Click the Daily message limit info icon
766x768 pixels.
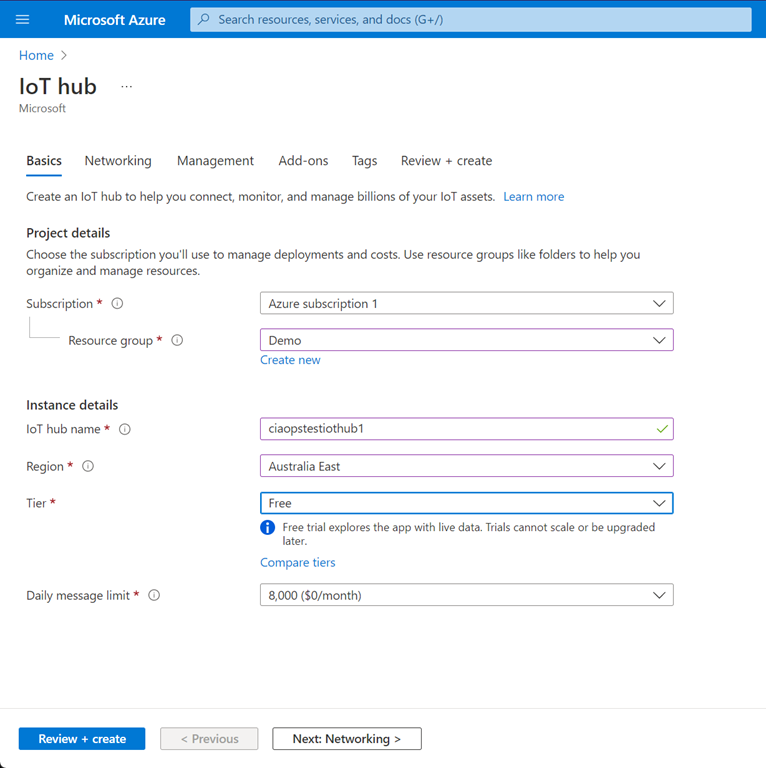154,596
